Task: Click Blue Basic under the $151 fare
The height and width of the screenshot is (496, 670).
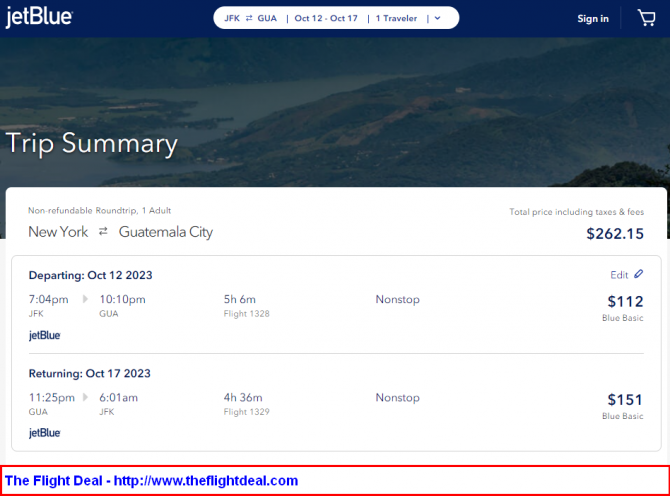Action: click(623, 416)
